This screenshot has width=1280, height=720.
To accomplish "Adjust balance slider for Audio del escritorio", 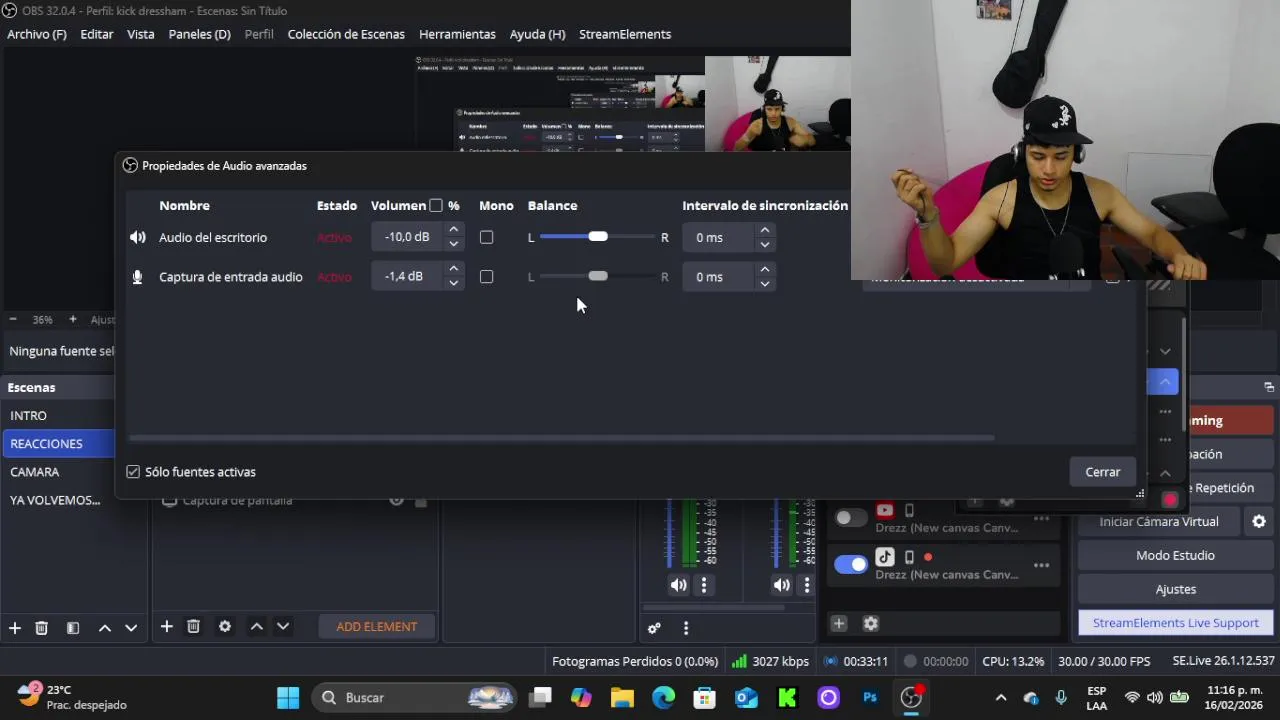I will point(598,237).
